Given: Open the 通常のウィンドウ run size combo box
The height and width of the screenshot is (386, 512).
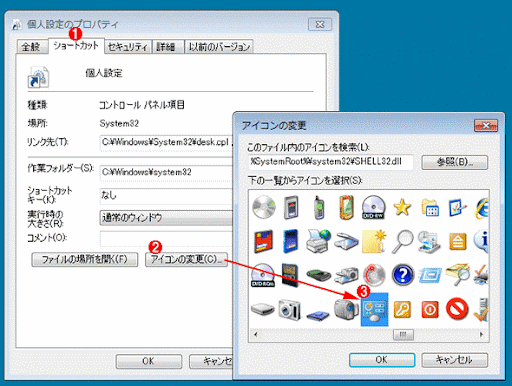Looking at the screenshot, I should click(x=166, y=218).
